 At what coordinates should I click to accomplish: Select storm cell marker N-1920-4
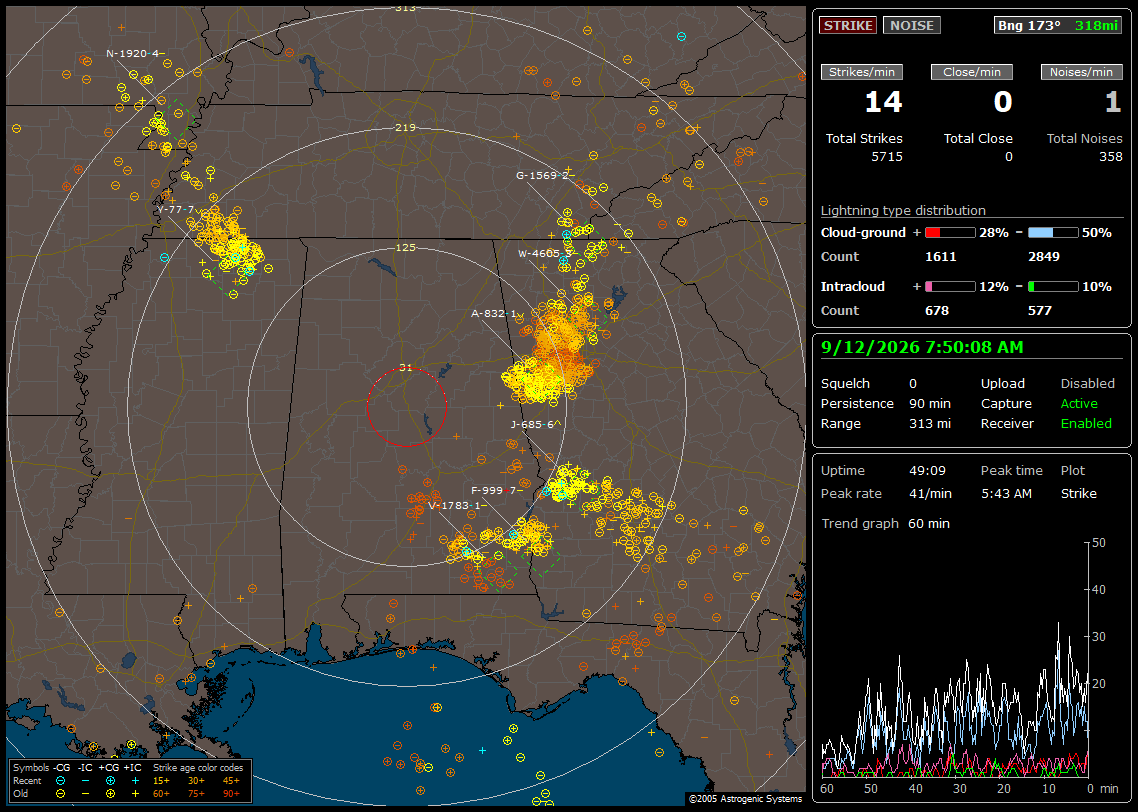point(132,54)
